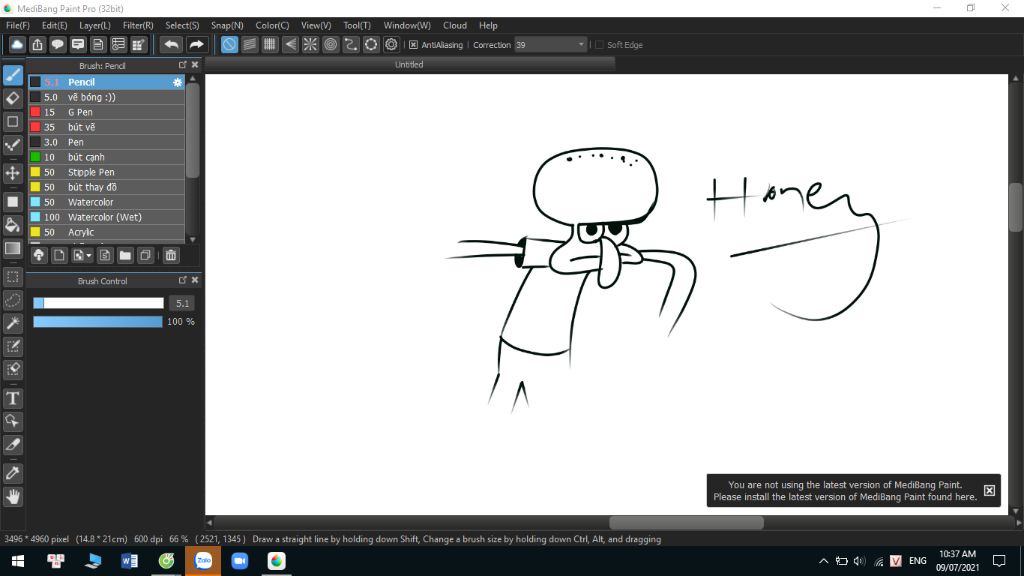This screenshot has height=576, width=1024.
Task: Open Word from the taskbar
Action: click(x=129, y=561)
